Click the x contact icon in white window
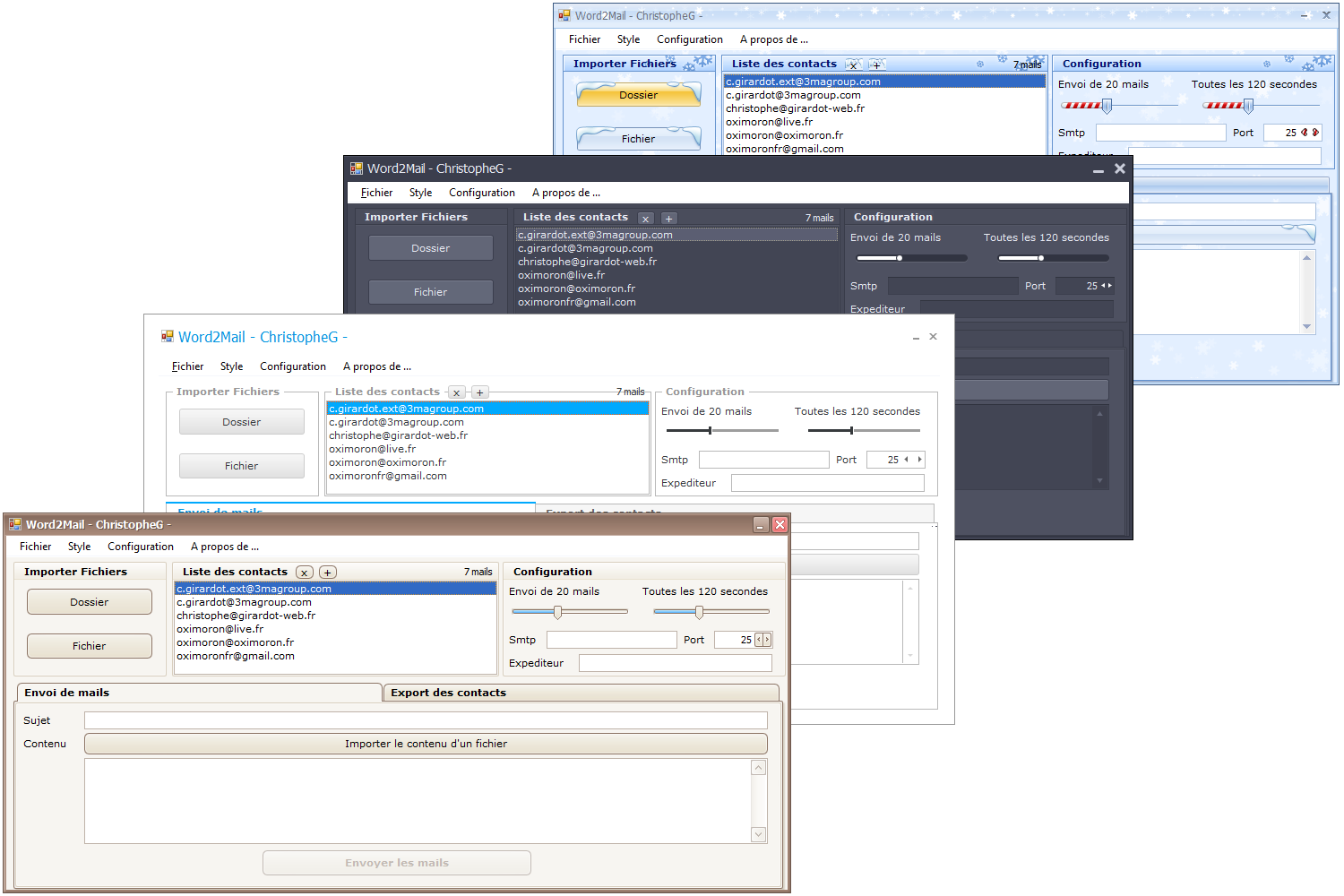Screen dimensions: 1344x896 pos(457,392)
